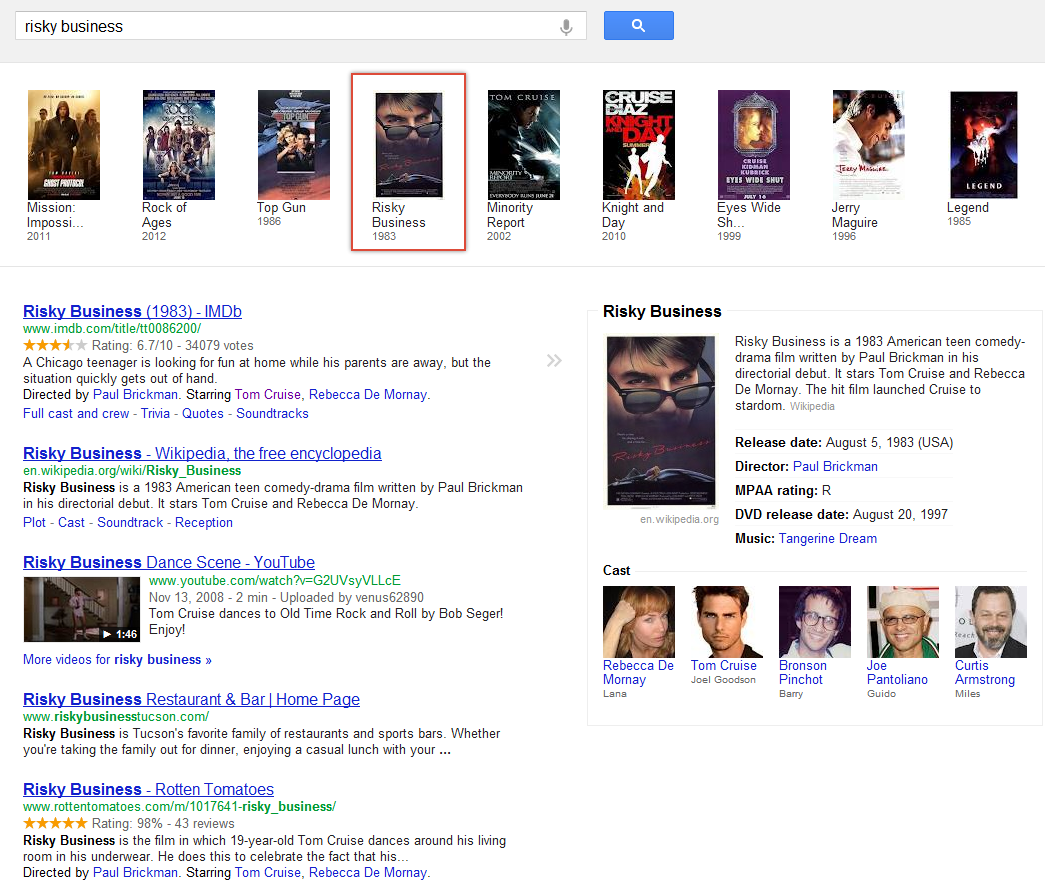
Task: Click the 'MPAA rating: R' line
Action: (x=782, y=490)
